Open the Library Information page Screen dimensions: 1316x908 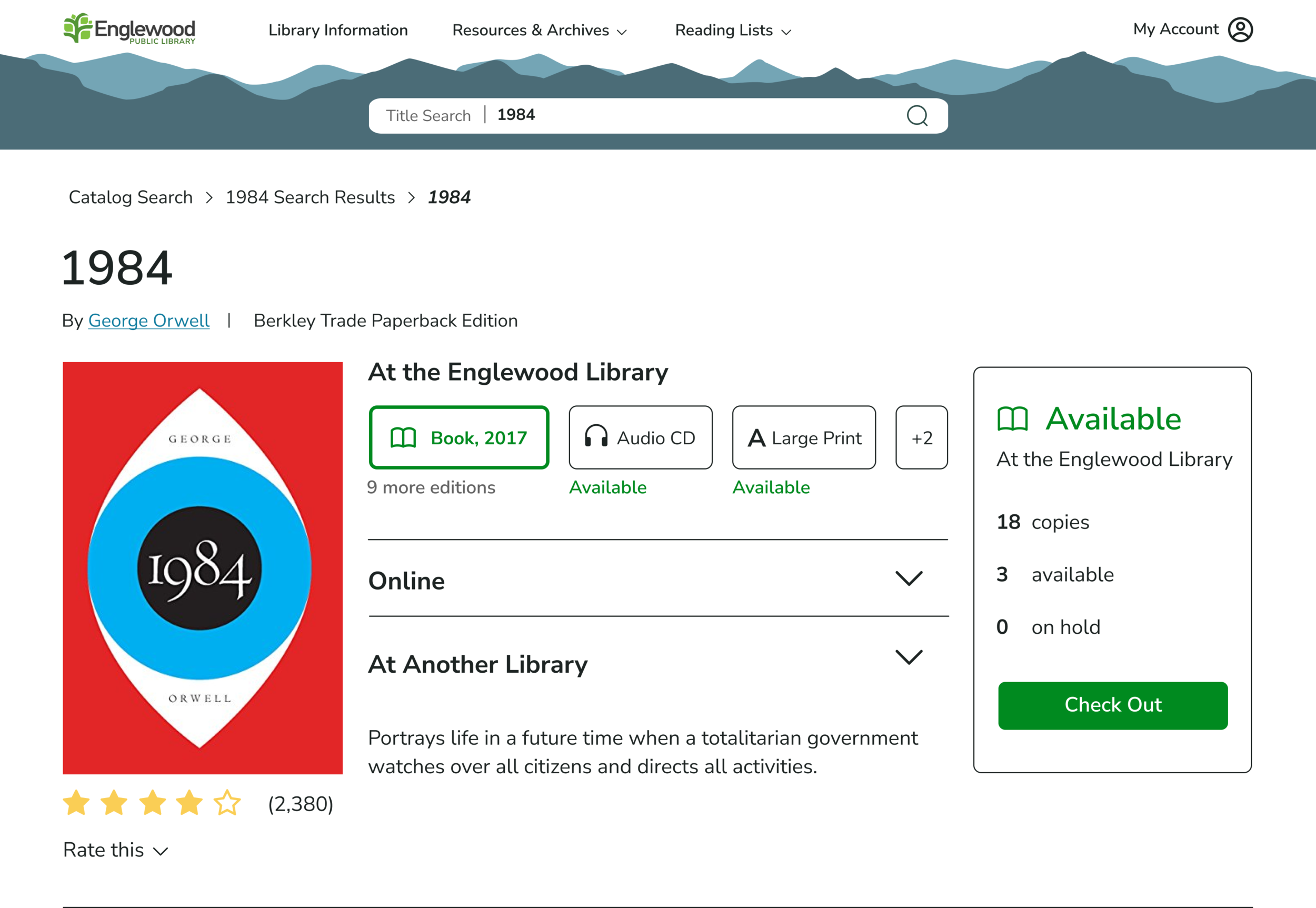(338, 30)
